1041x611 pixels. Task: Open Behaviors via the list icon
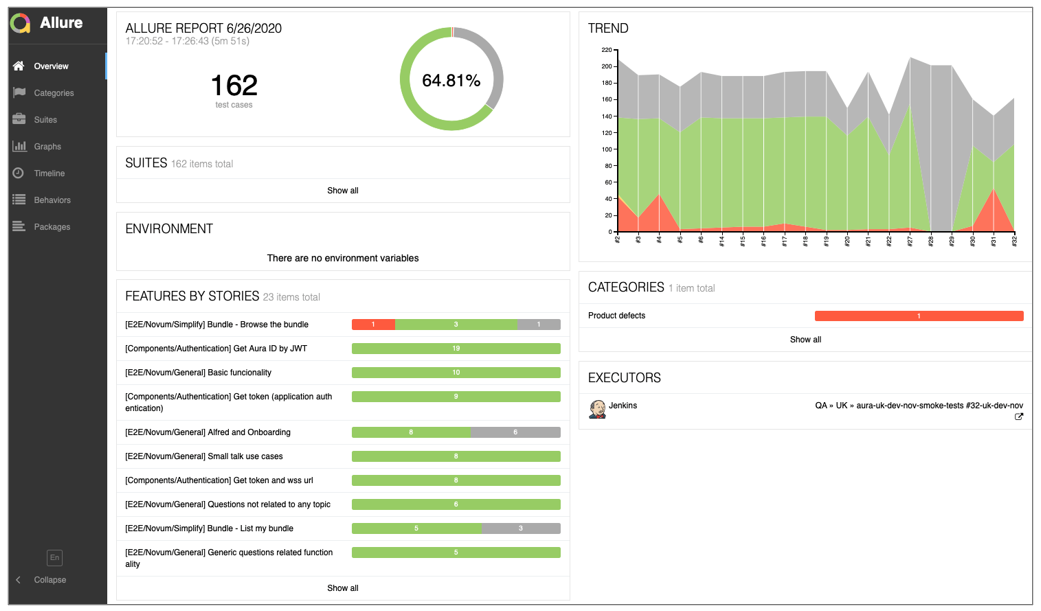19,199
